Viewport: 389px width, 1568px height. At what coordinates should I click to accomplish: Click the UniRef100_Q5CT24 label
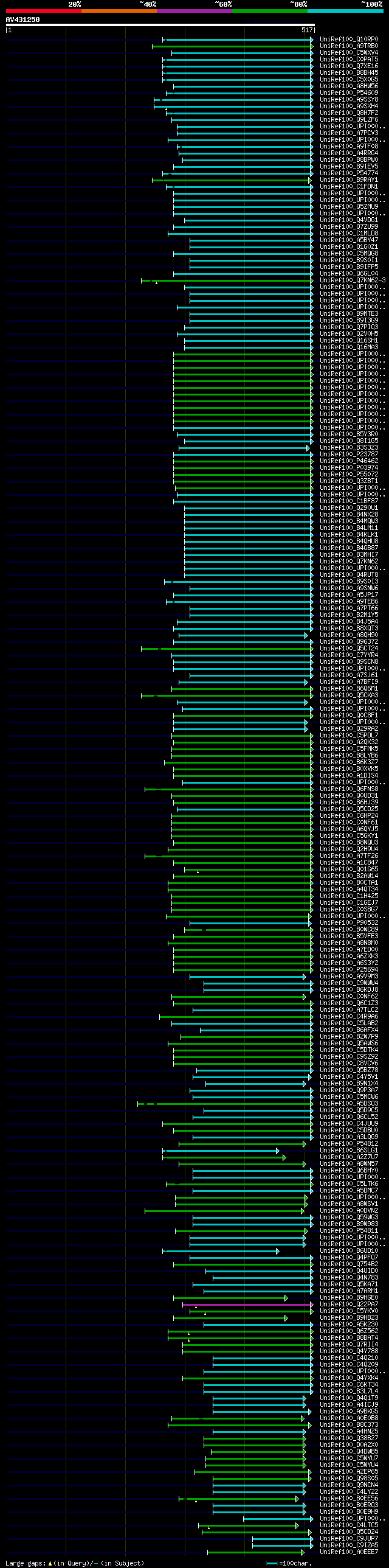(349, 649)
